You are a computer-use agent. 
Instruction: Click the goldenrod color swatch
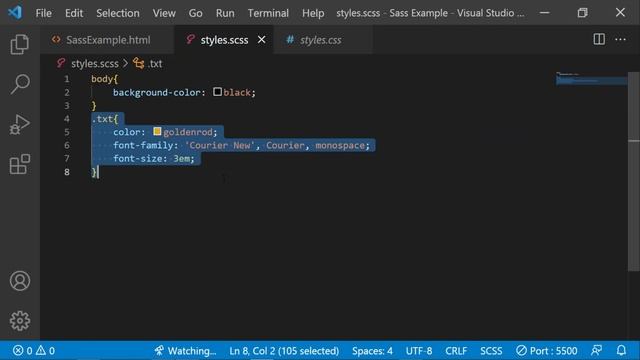(157, 131)
